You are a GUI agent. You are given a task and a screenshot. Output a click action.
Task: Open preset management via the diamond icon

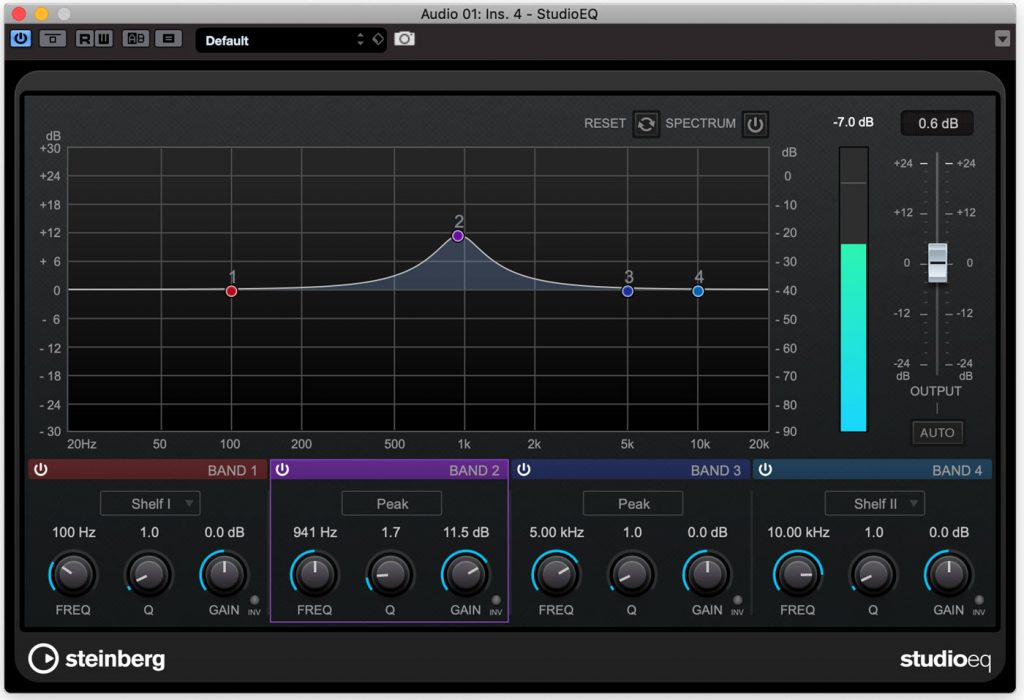pos(377,39)
